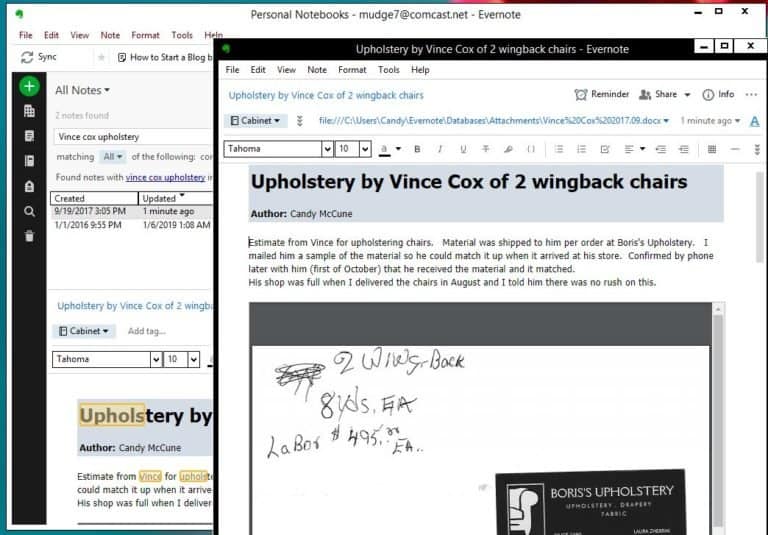Insert a checkbox to-do item
This screenshot has height=535, width=768.
point(605,149)
